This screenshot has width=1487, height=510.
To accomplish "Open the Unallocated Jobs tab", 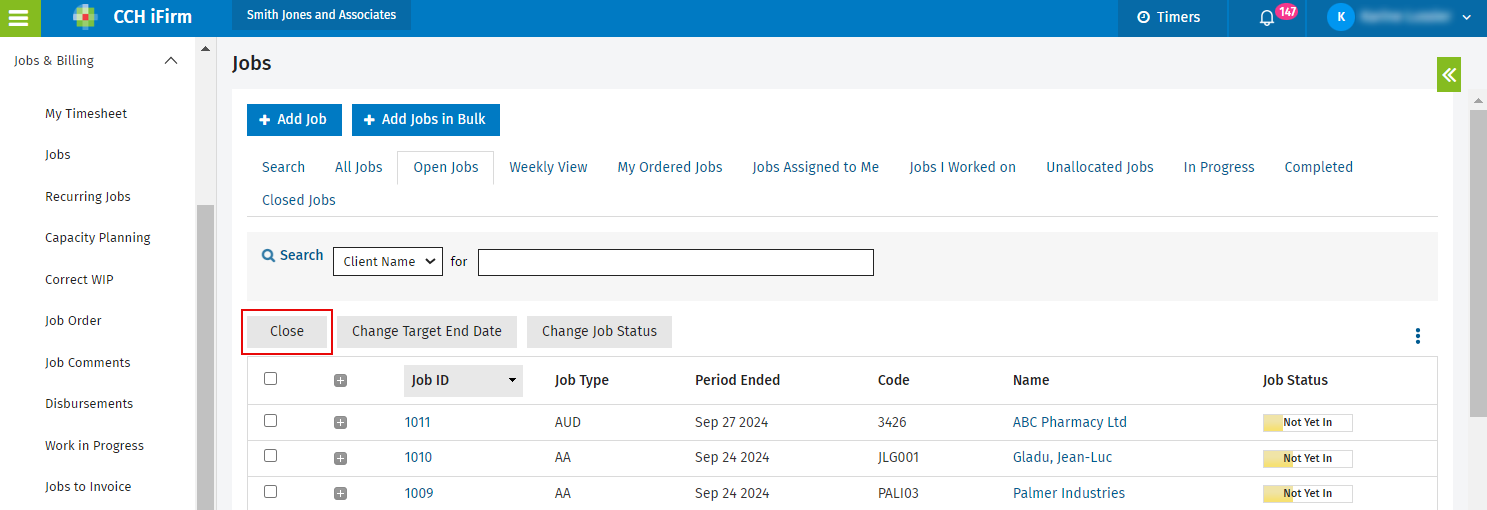I will click(1100, 167).
